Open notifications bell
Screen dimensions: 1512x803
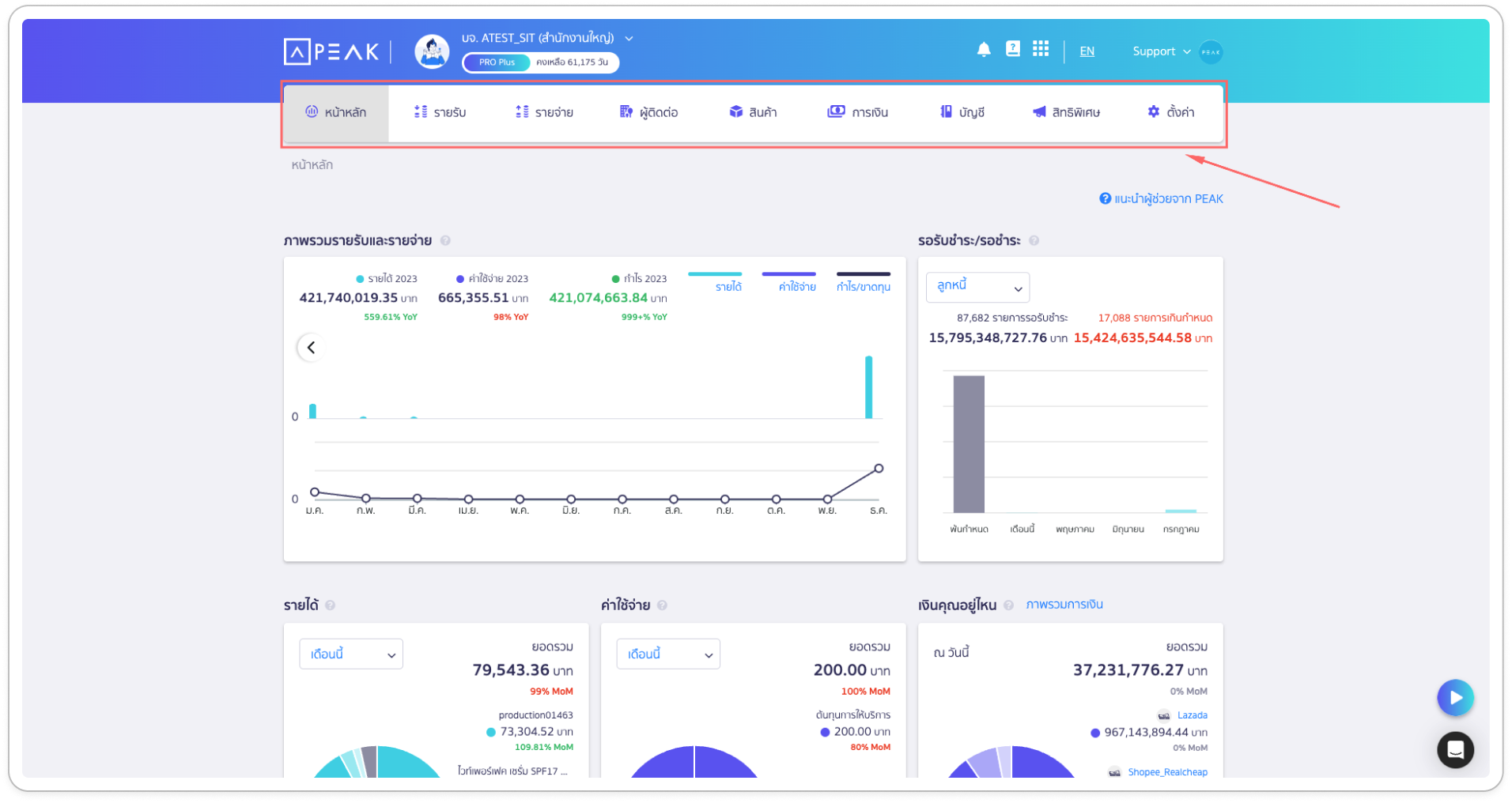[984, 50]
